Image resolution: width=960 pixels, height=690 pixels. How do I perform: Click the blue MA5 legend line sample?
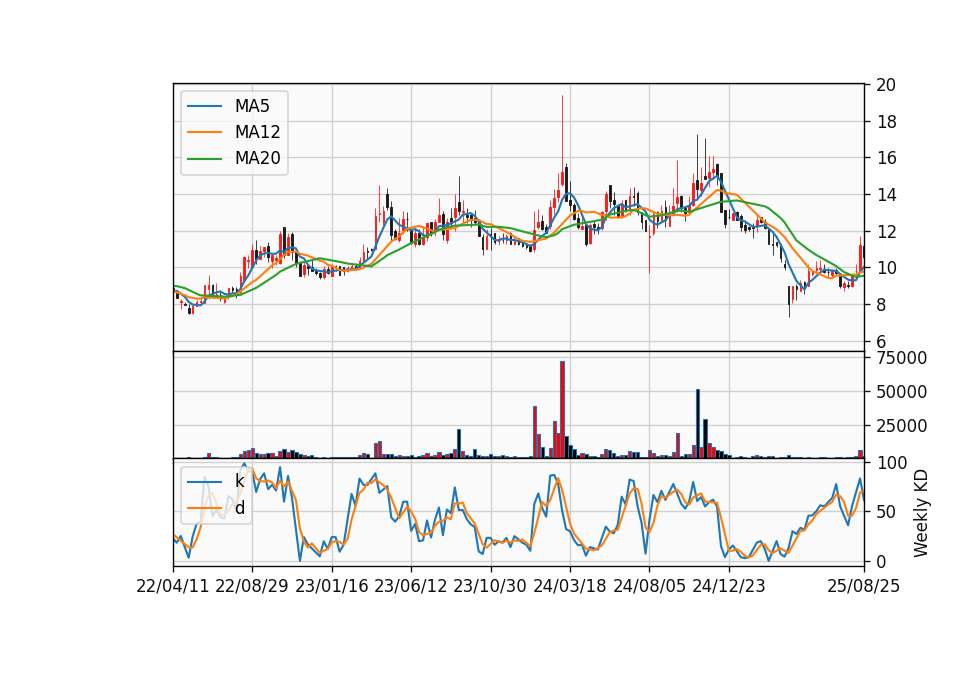point(204,107)
